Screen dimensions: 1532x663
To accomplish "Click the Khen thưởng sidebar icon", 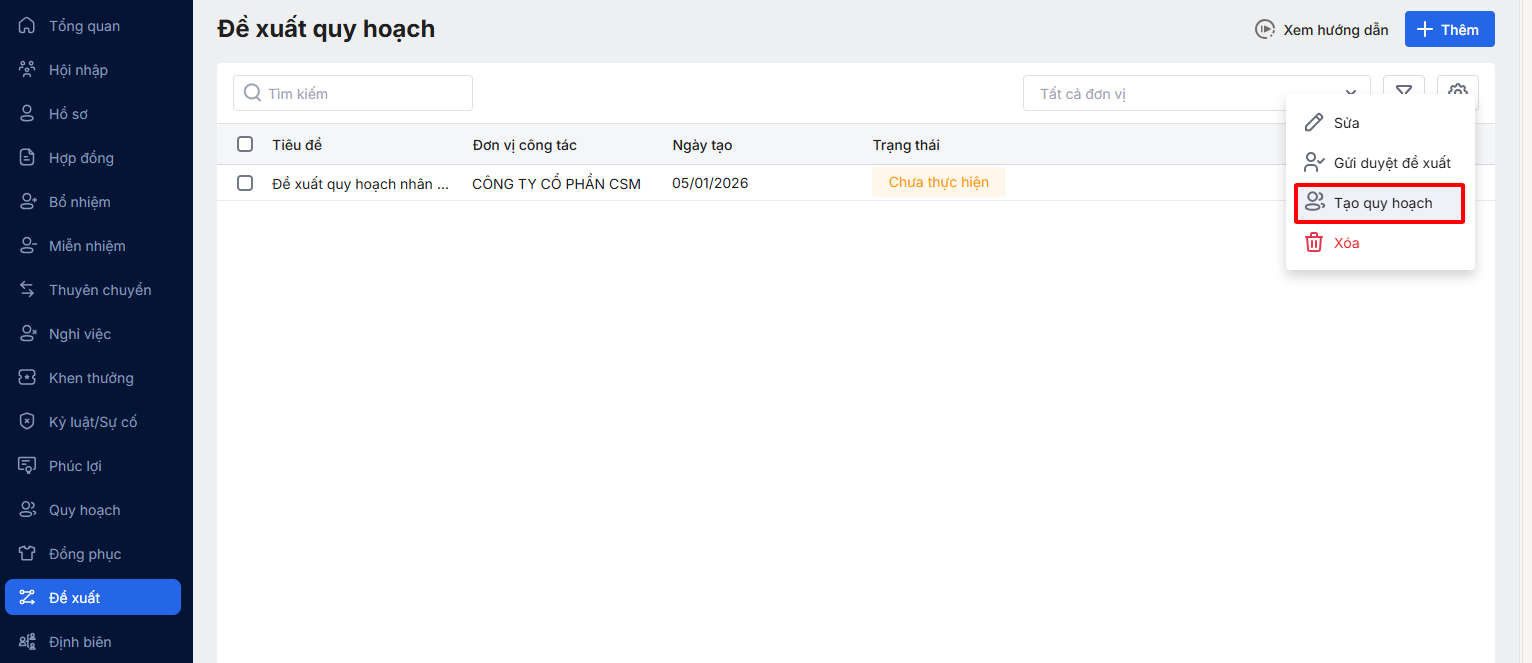I will (x=28, y=378).
